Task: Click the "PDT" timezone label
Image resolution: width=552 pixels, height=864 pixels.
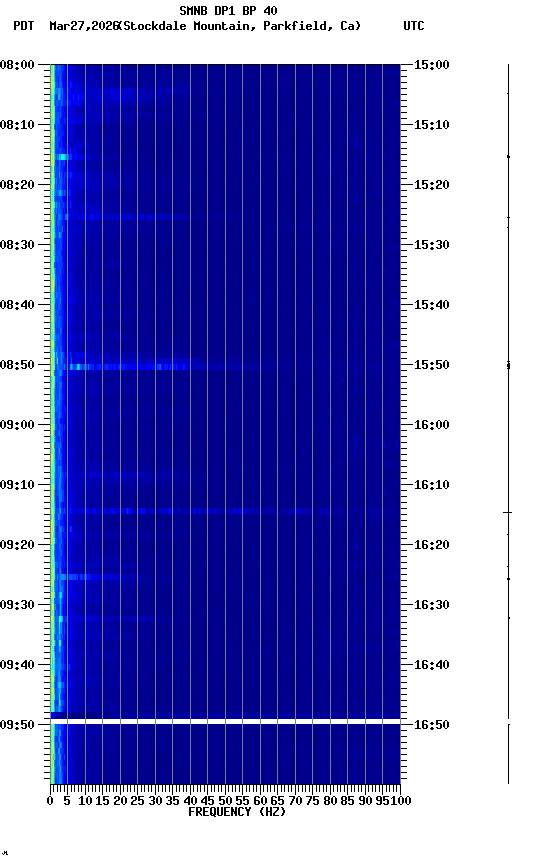Action: coord(24,26)
